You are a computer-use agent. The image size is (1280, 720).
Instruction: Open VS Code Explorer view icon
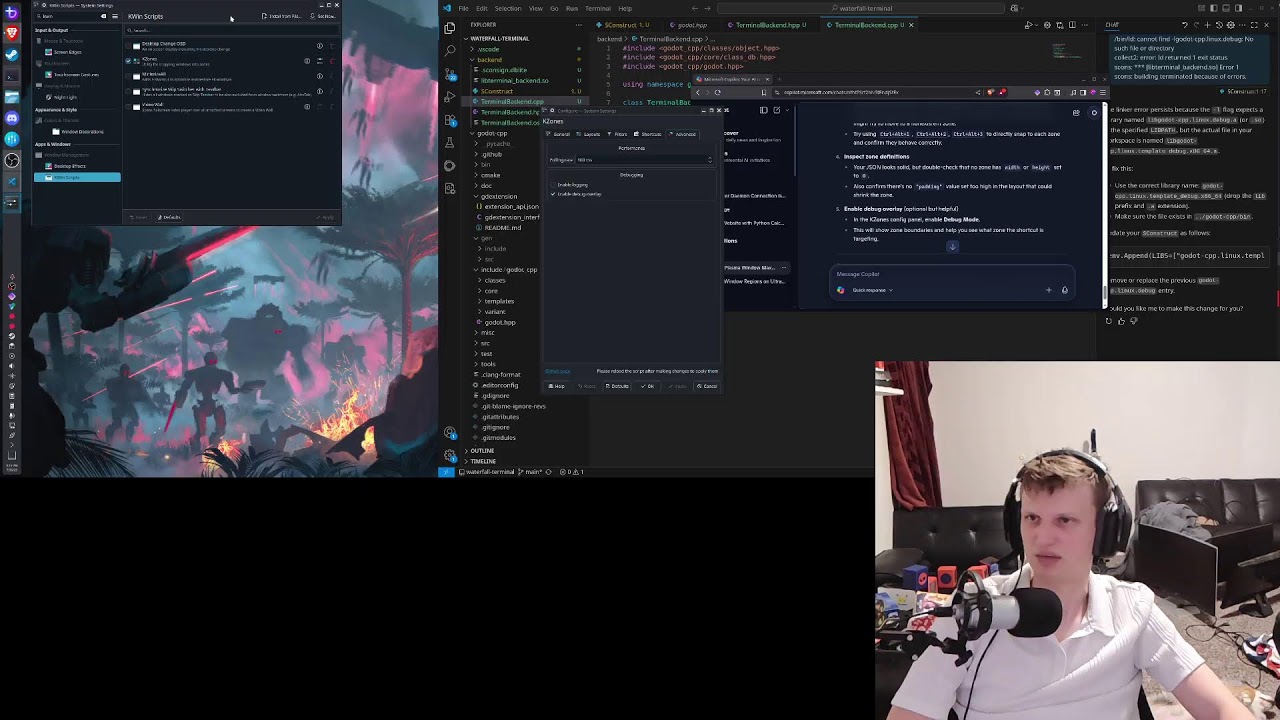(449, 28)
